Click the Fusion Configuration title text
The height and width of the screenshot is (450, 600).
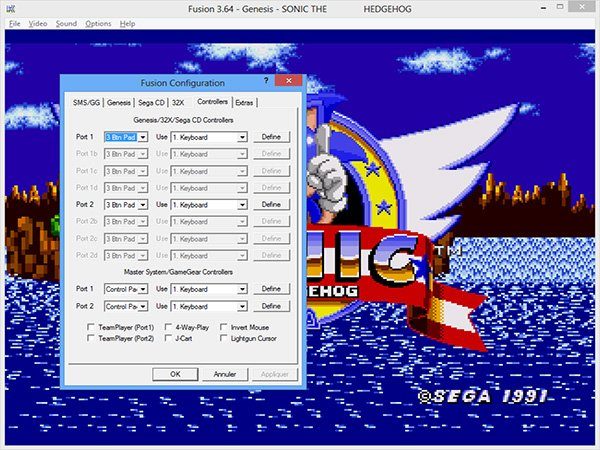(183, 83)
